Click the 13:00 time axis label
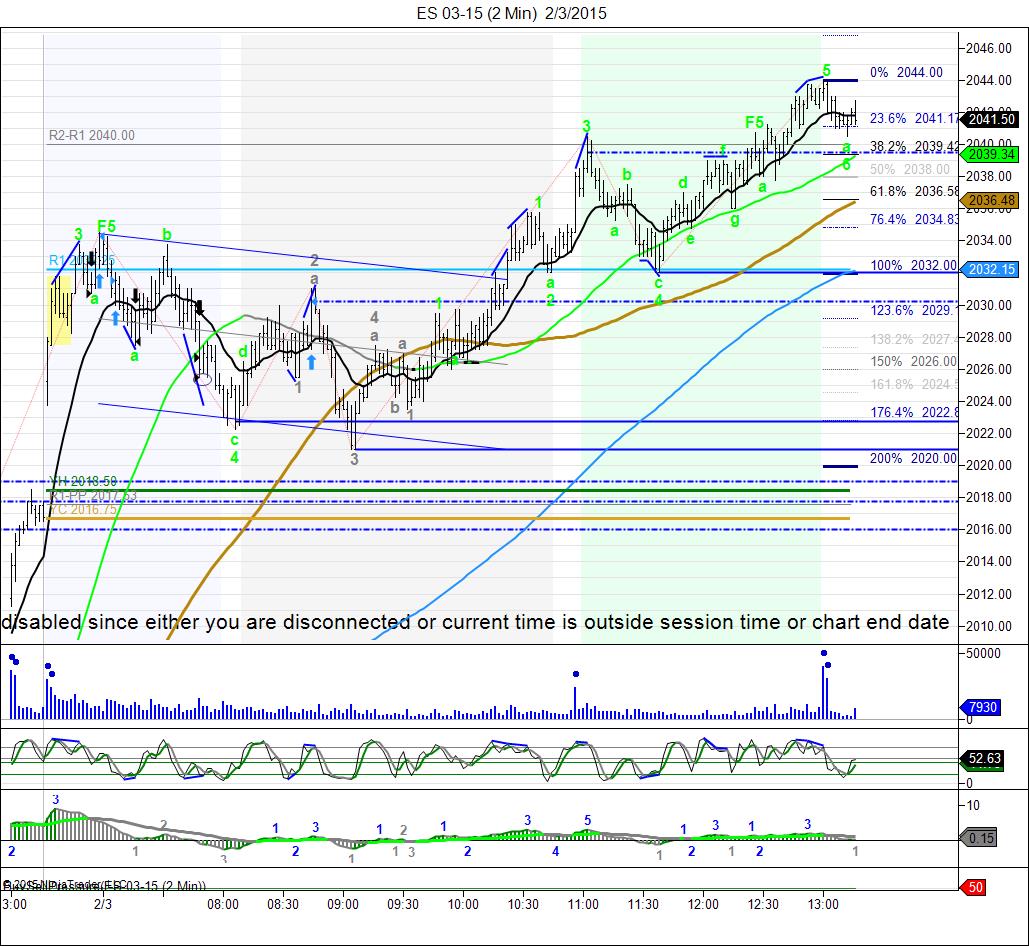The width and height of the screenshot is (1029, 946). point(823,905)
